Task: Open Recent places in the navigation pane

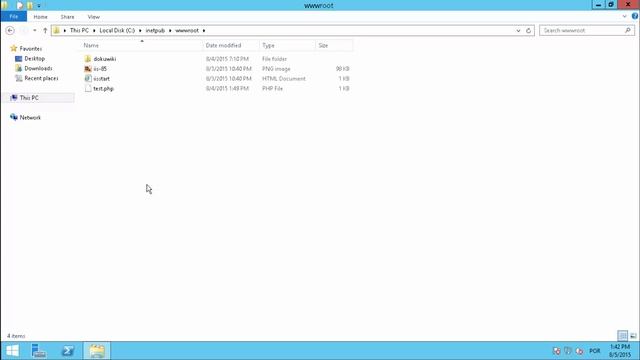Action: pyautogui.click(x=41, y=78)
